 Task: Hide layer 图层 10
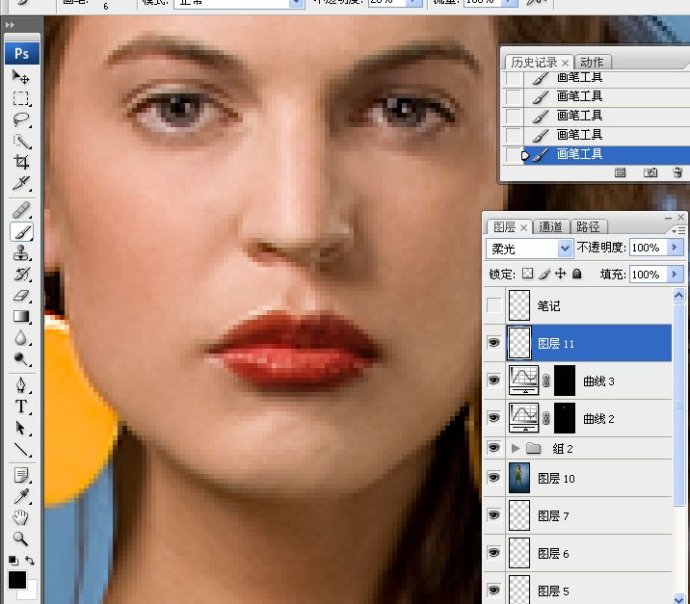(x=494, y=478)
